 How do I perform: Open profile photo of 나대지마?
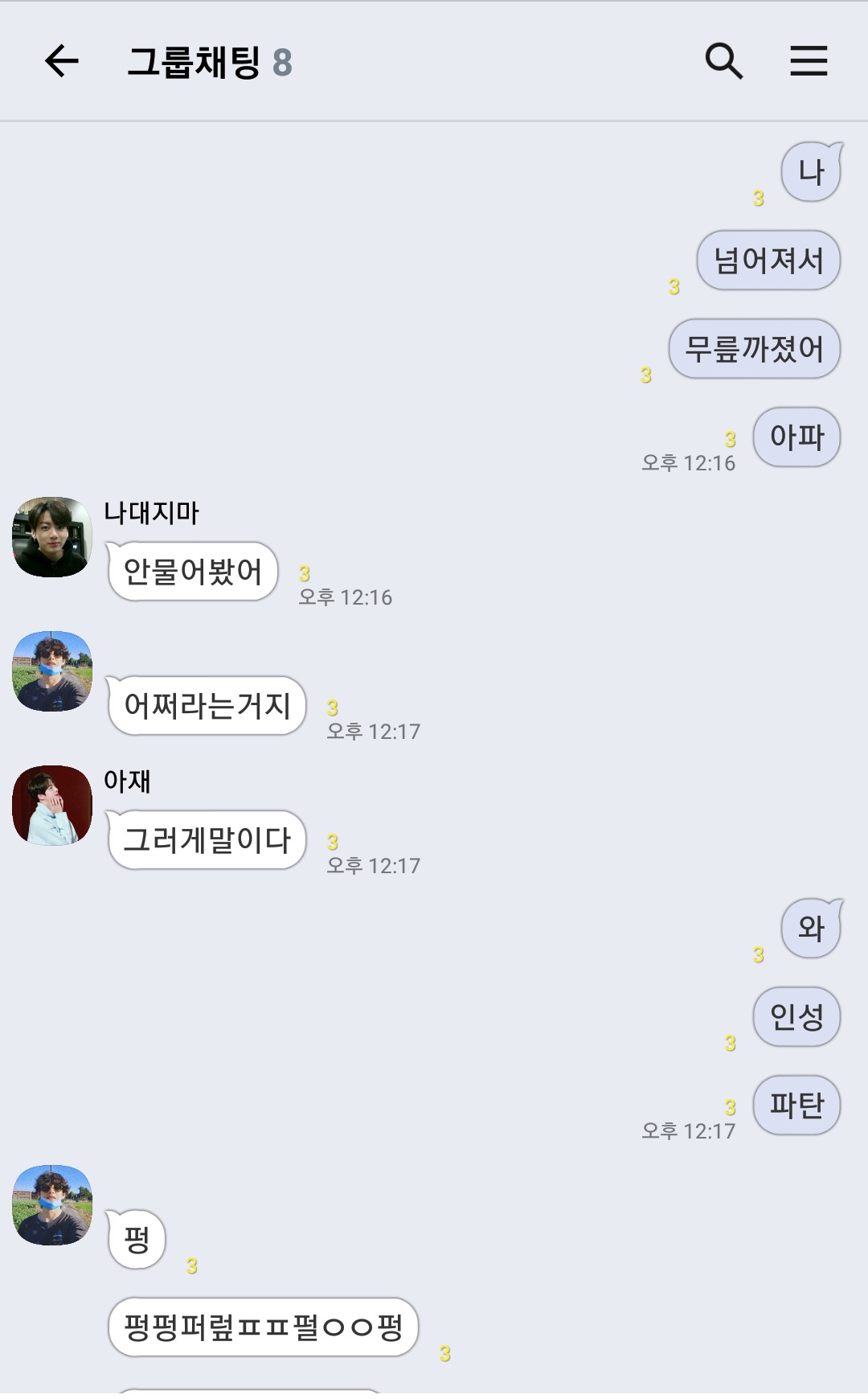(52, 537)
